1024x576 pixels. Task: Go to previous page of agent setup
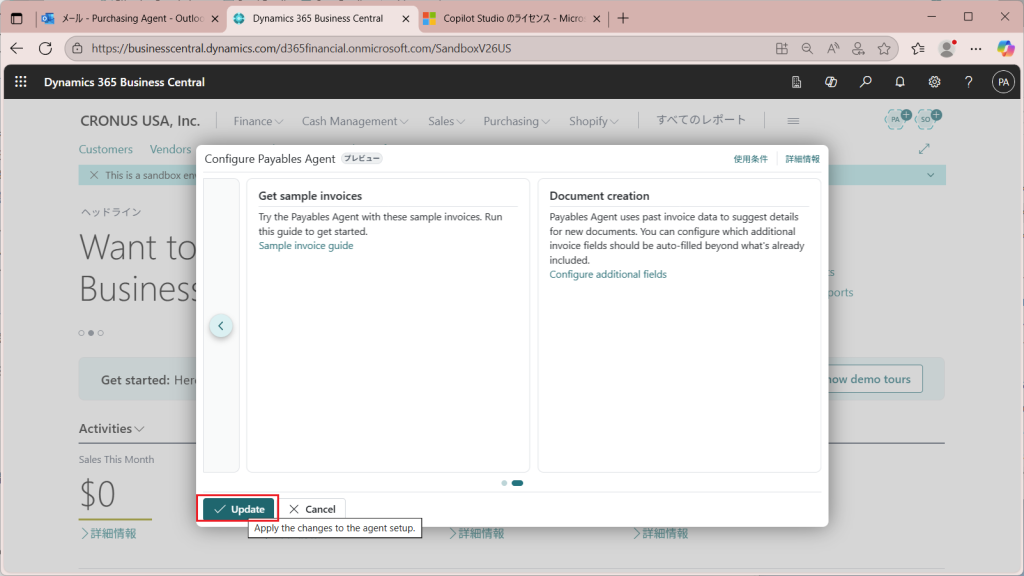pyautogui.click(x=221, y=326)
